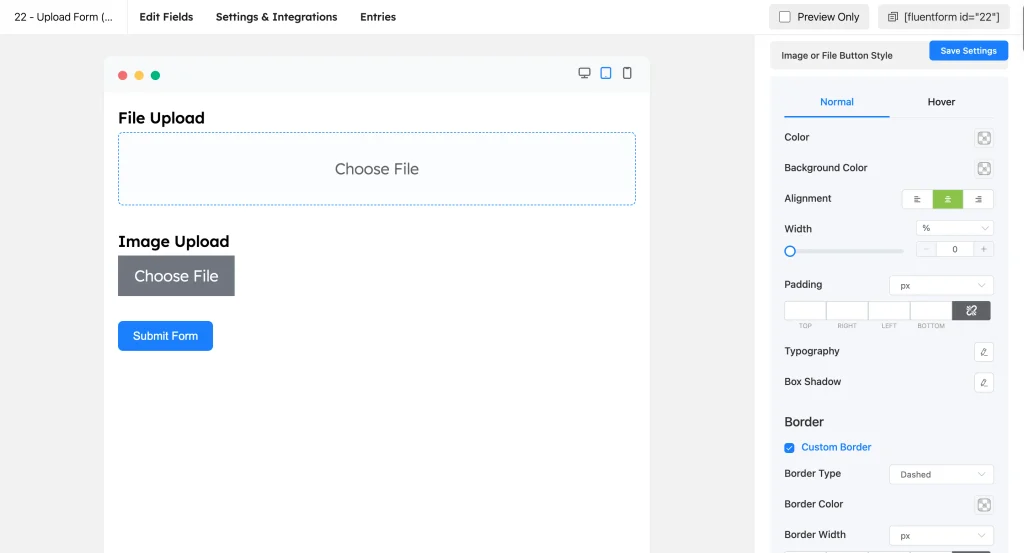Switch to mobile preview icon
The height and width of the screenshot is (553, 1024).
627,73
